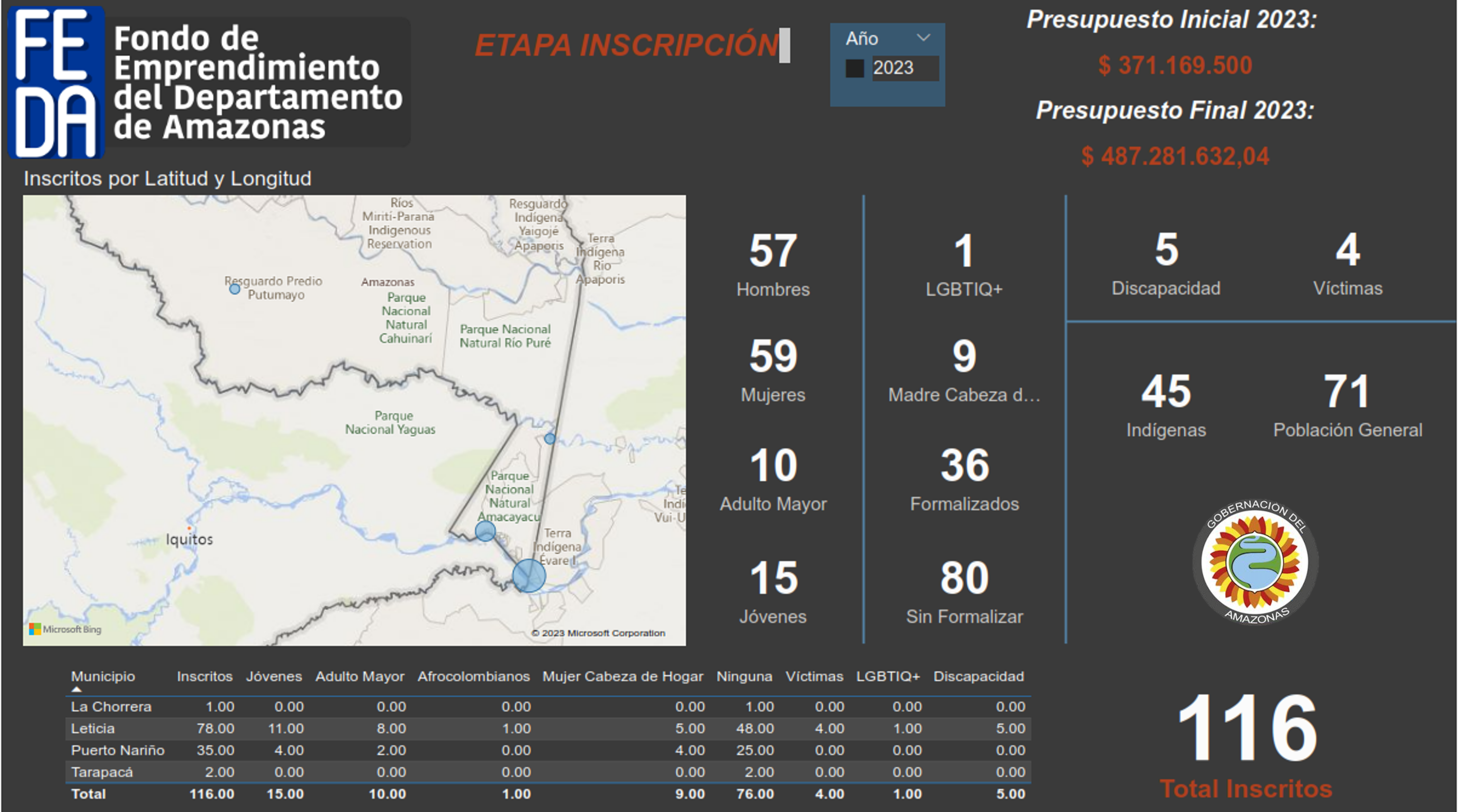Select the Leticia row in table
Image resolution: width=1458 pixels, height=812 pixels.
(x=93, y=728)
